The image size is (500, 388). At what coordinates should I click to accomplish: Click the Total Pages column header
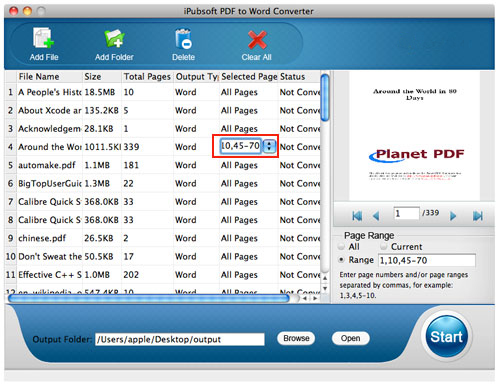pyautogui.click(x=147, y=77)
